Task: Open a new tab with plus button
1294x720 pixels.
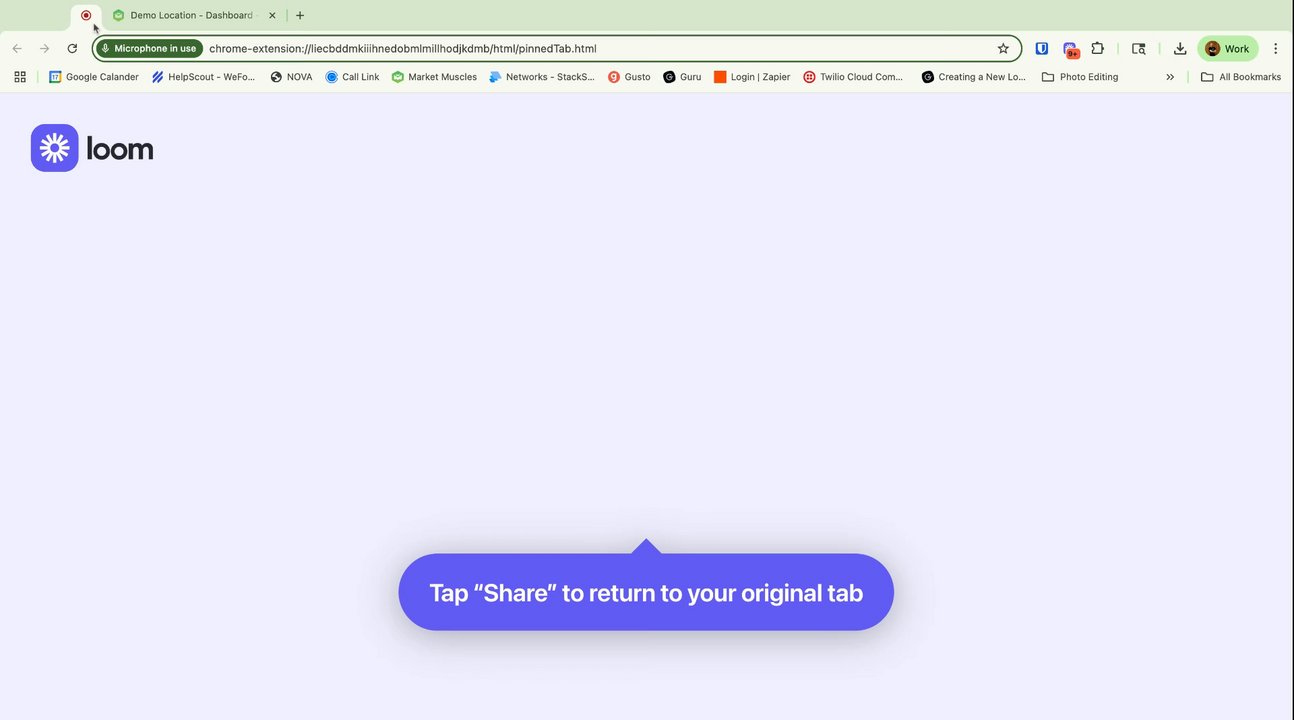Action: click(300, 15)
